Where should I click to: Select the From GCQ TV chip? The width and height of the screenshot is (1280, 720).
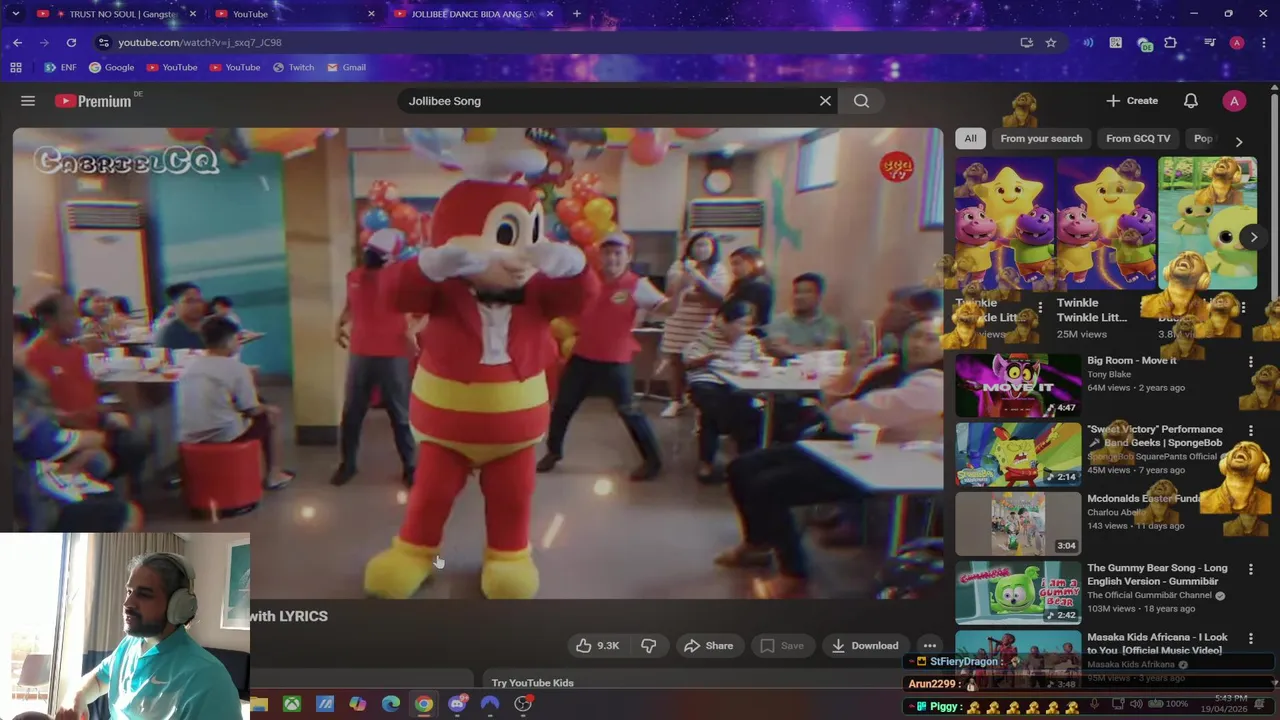coord(1138,139)
